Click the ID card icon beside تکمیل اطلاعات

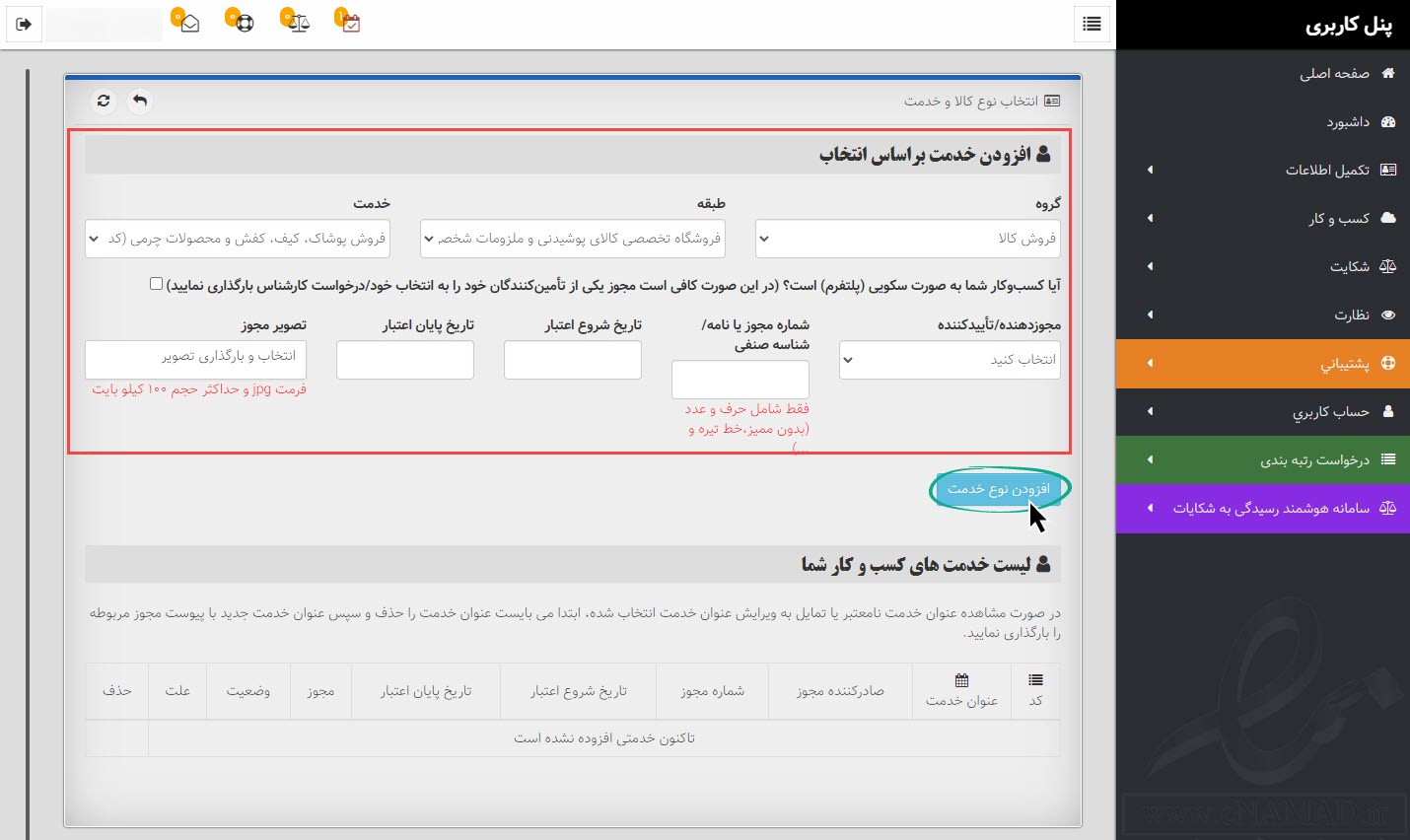coord(1388,170)
